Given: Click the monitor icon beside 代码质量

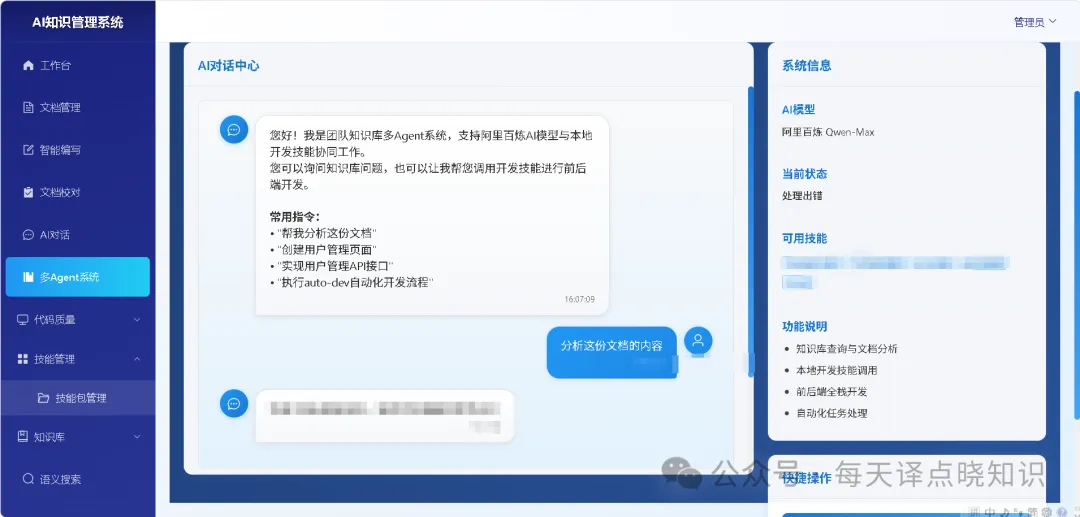Looking at the screenshot, I should pyautogui.click(x=22, y=319).
